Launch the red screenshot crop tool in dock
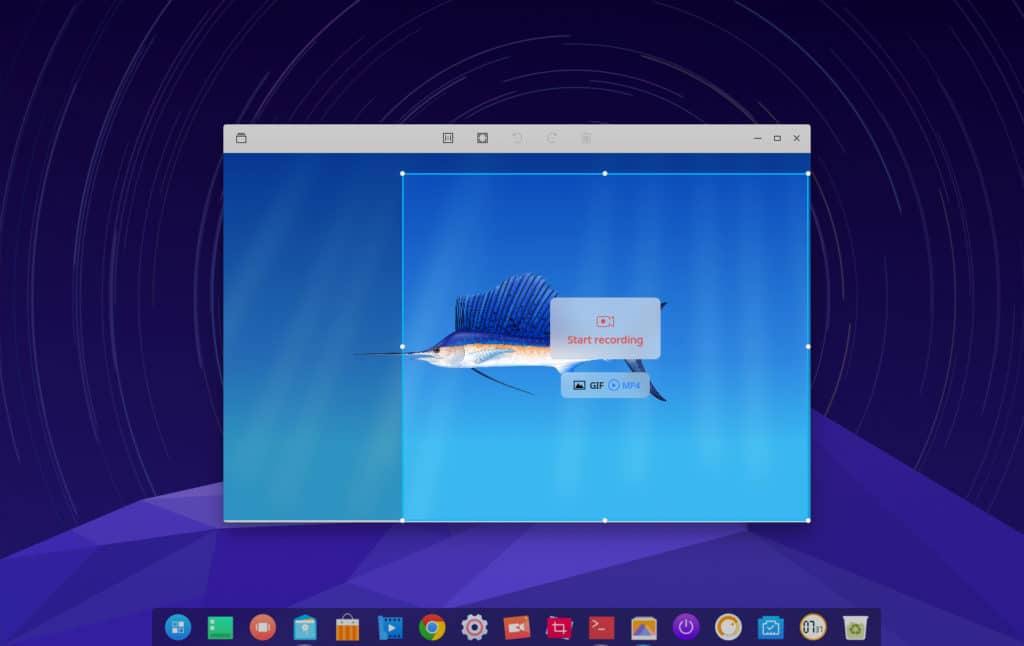The width and height of the screenshot is (1024, 646). pos(559,628)
